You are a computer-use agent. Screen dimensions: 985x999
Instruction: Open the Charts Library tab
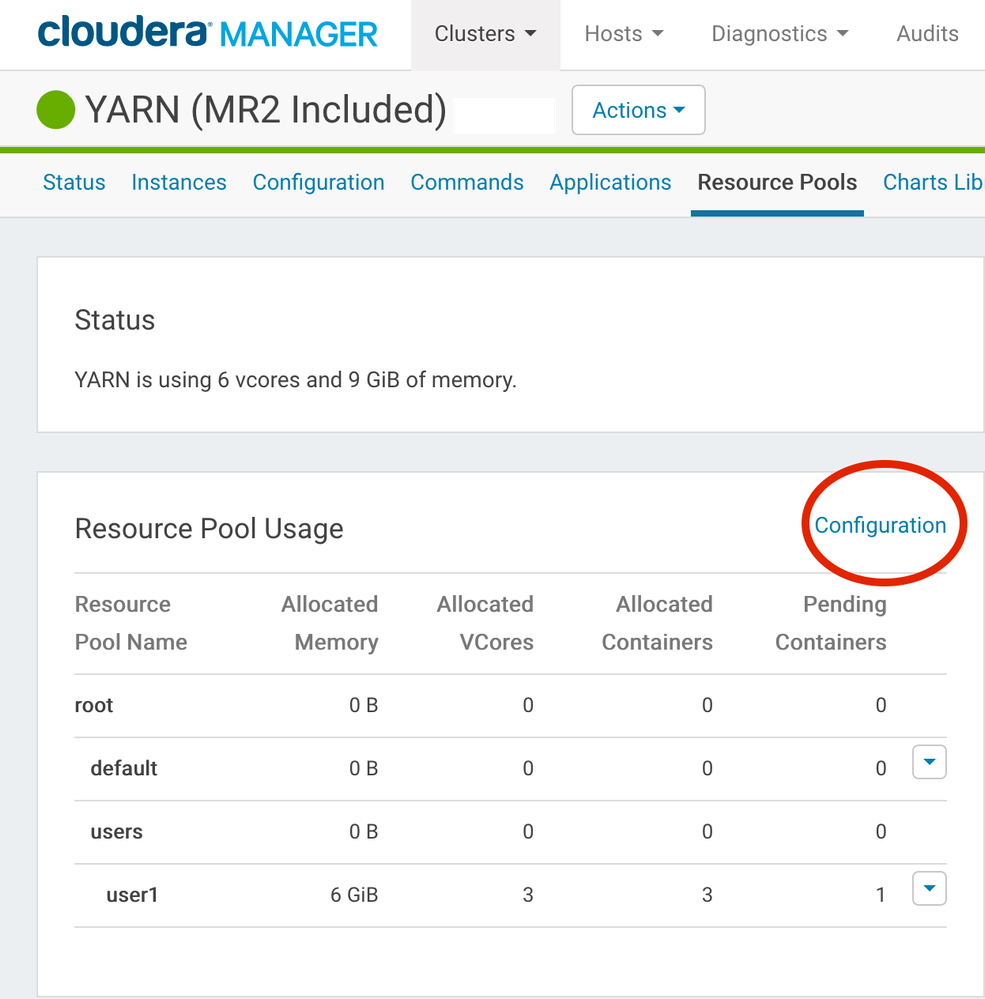pyautogui.click(x=932, y=182)
